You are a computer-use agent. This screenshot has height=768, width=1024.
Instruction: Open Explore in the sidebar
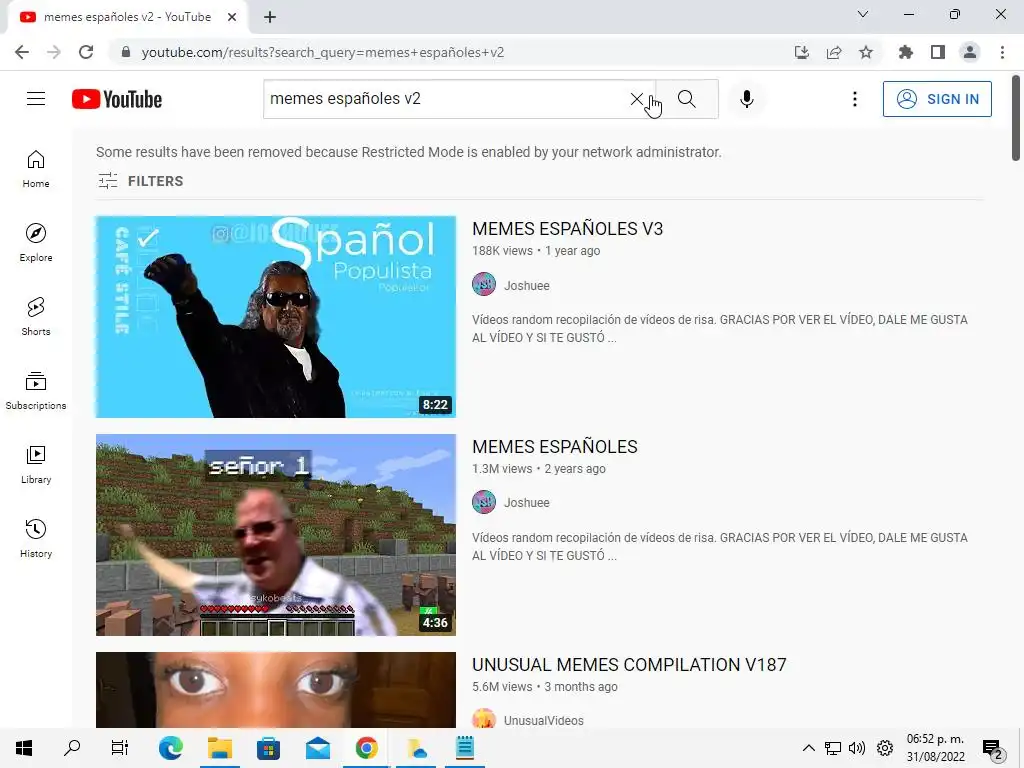36,243
